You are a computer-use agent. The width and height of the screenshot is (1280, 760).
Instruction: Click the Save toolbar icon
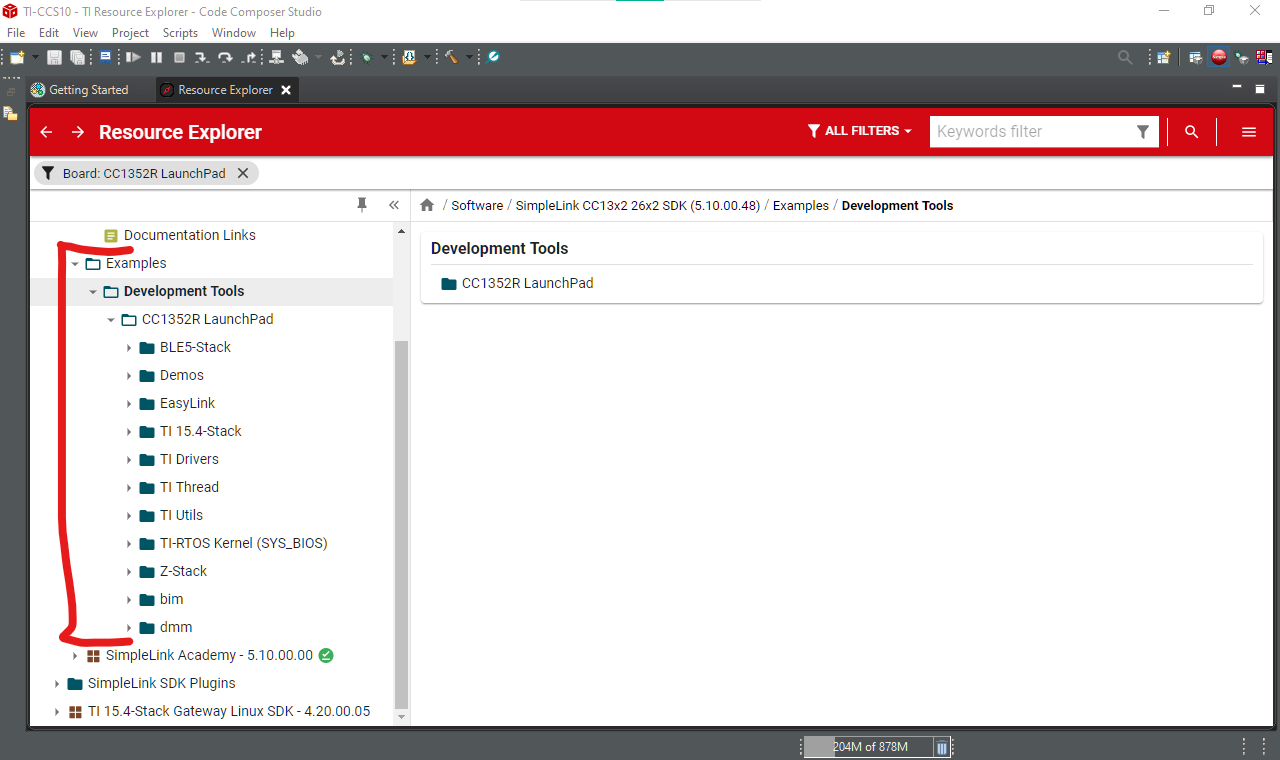point(54,58)
